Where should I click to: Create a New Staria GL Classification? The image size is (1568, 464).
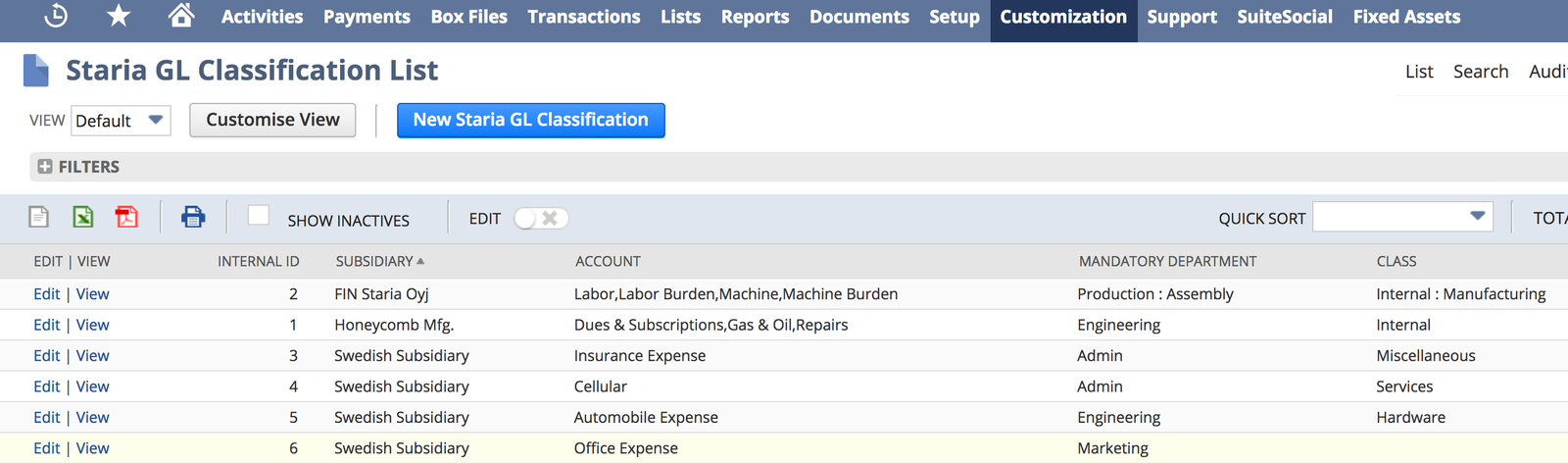click(x=530, y=120)
